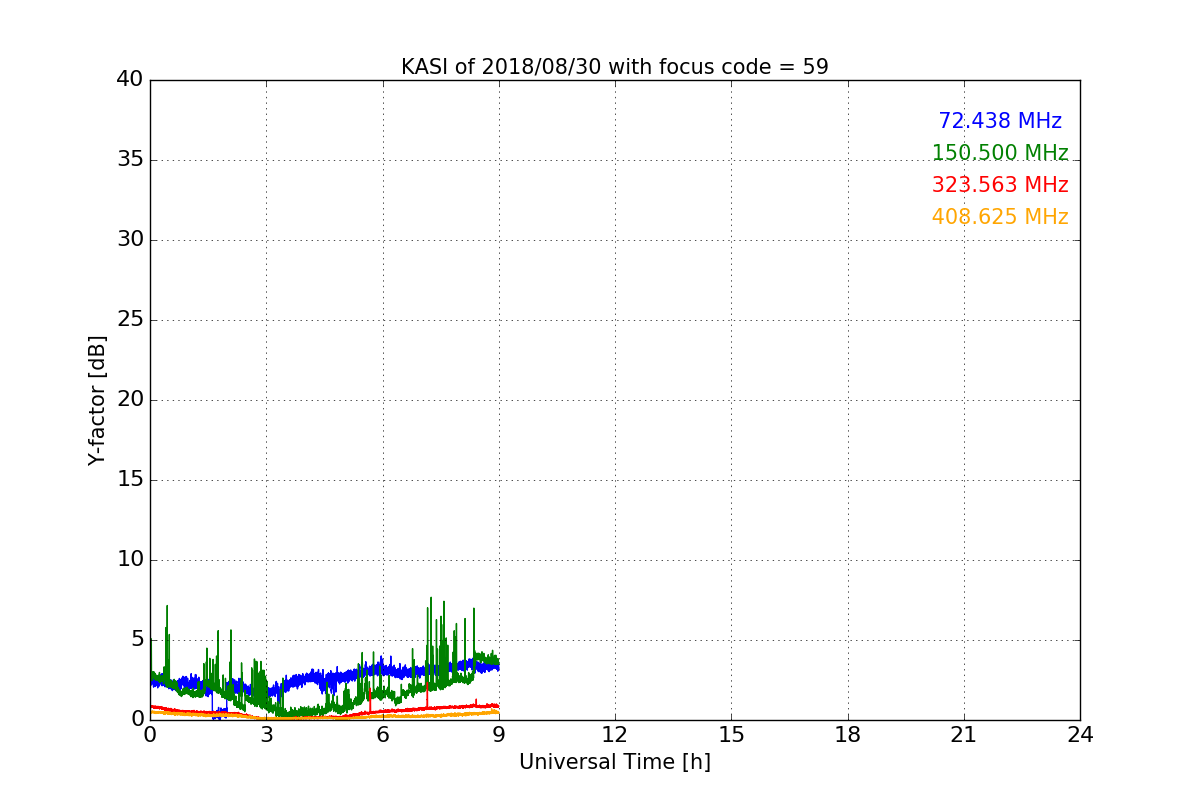
Task: Click the x-axis tick label 18
Action: tap(848, 735)
